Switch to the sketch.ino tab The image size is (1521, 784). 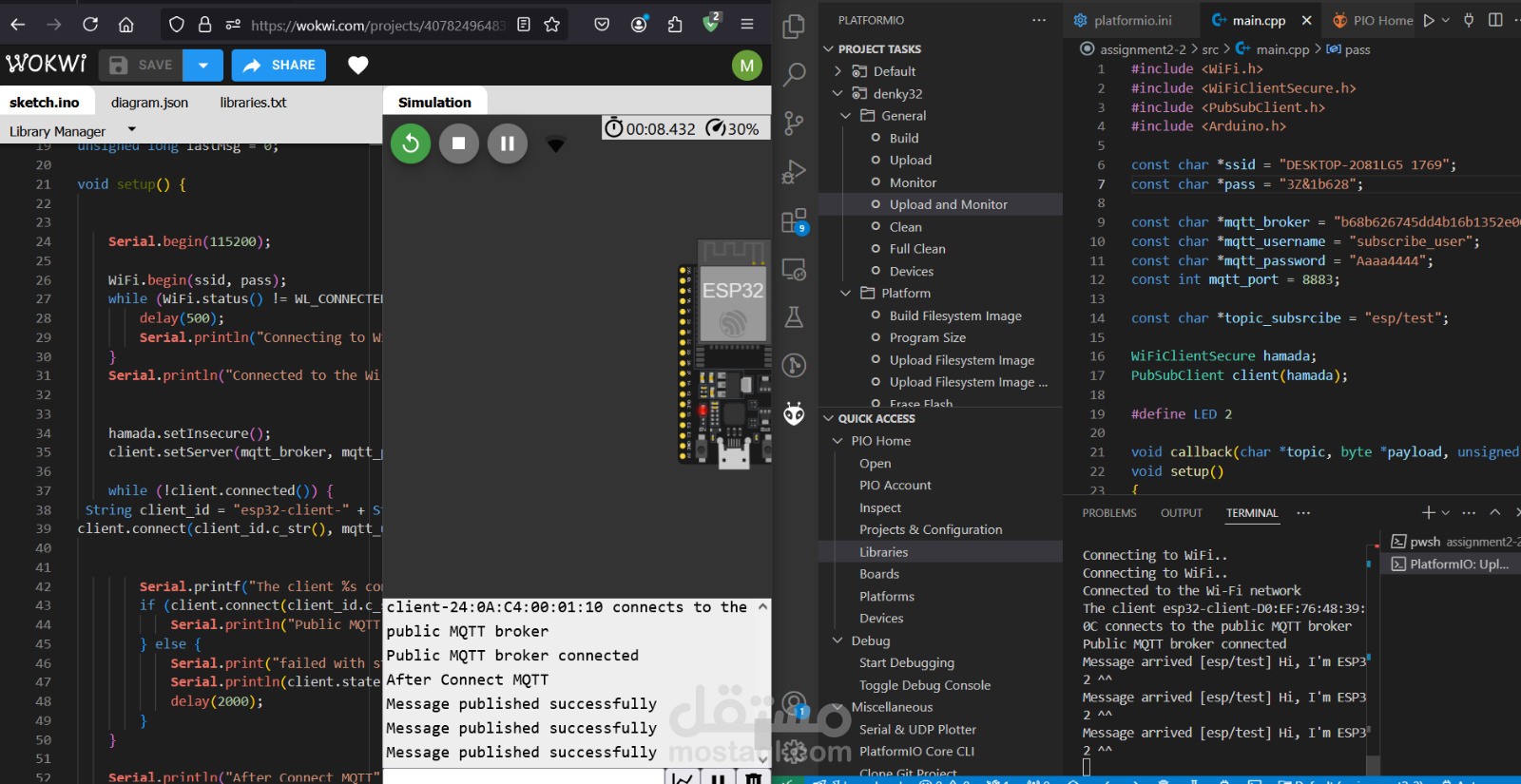click(x=45, y=103)
